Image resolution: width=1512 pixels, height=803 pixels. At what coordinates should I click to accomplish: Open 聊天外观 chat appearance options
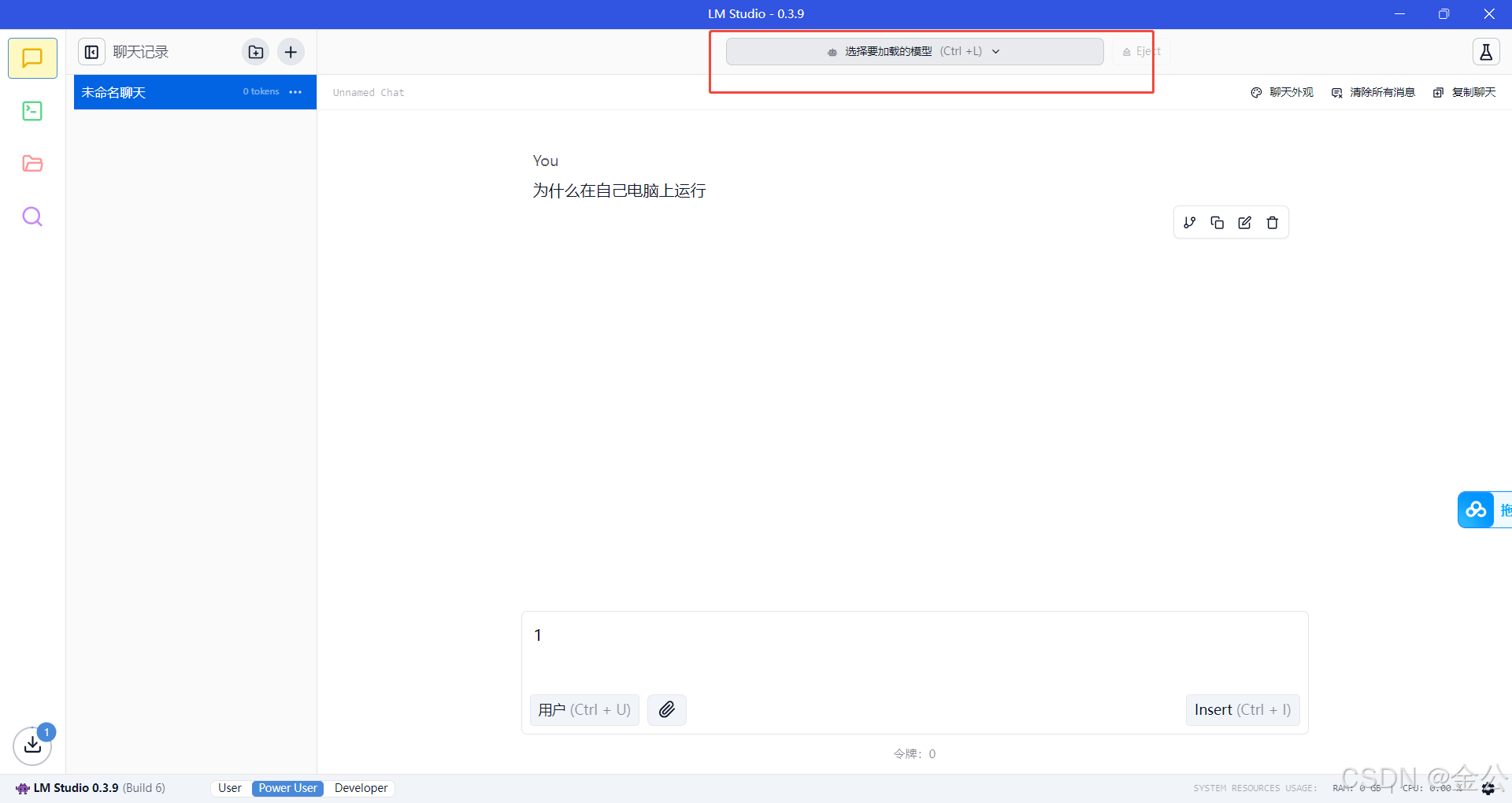click(1282, 92)
